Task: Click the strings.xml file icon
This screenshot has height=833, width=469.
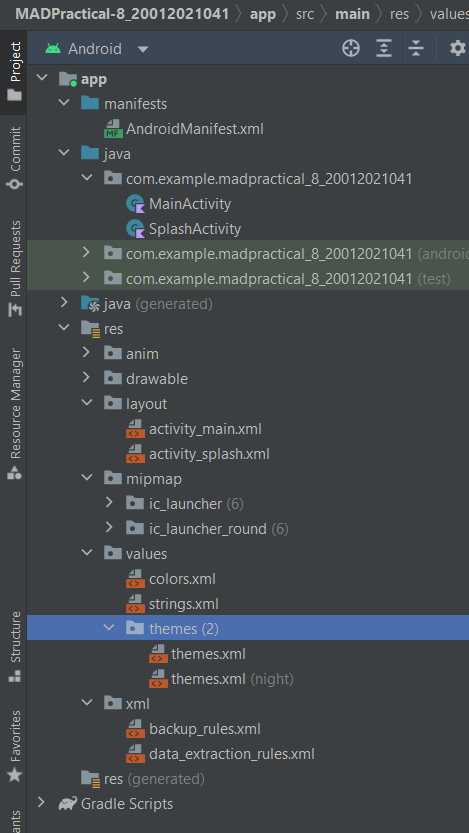Action: click(135, 604)
